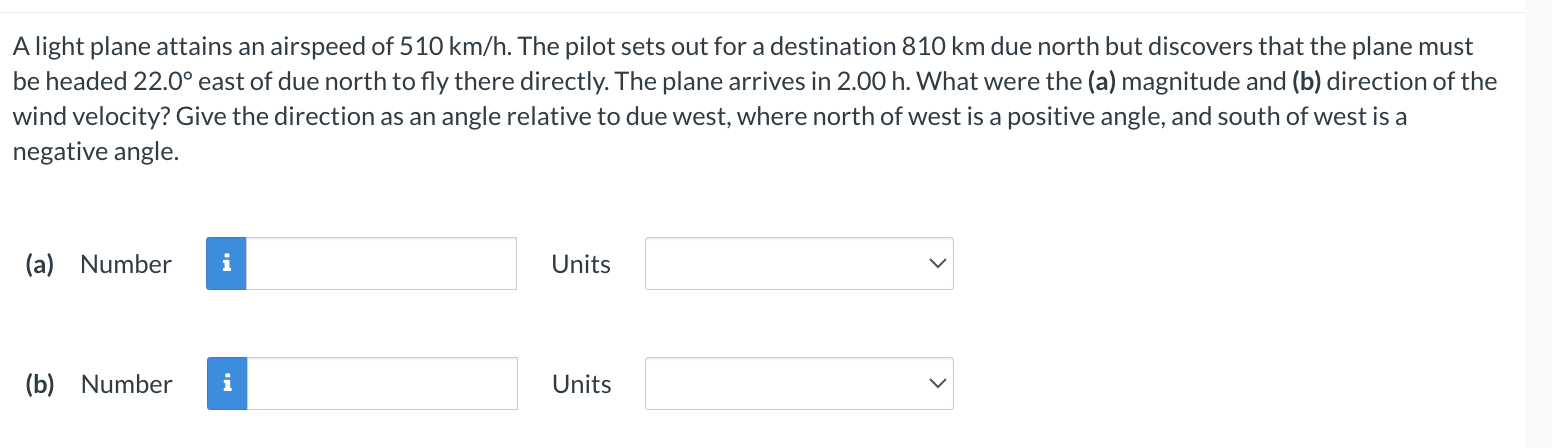Click the Units label in row (b)
This screenshot has height=448, width=1552.
581,384
